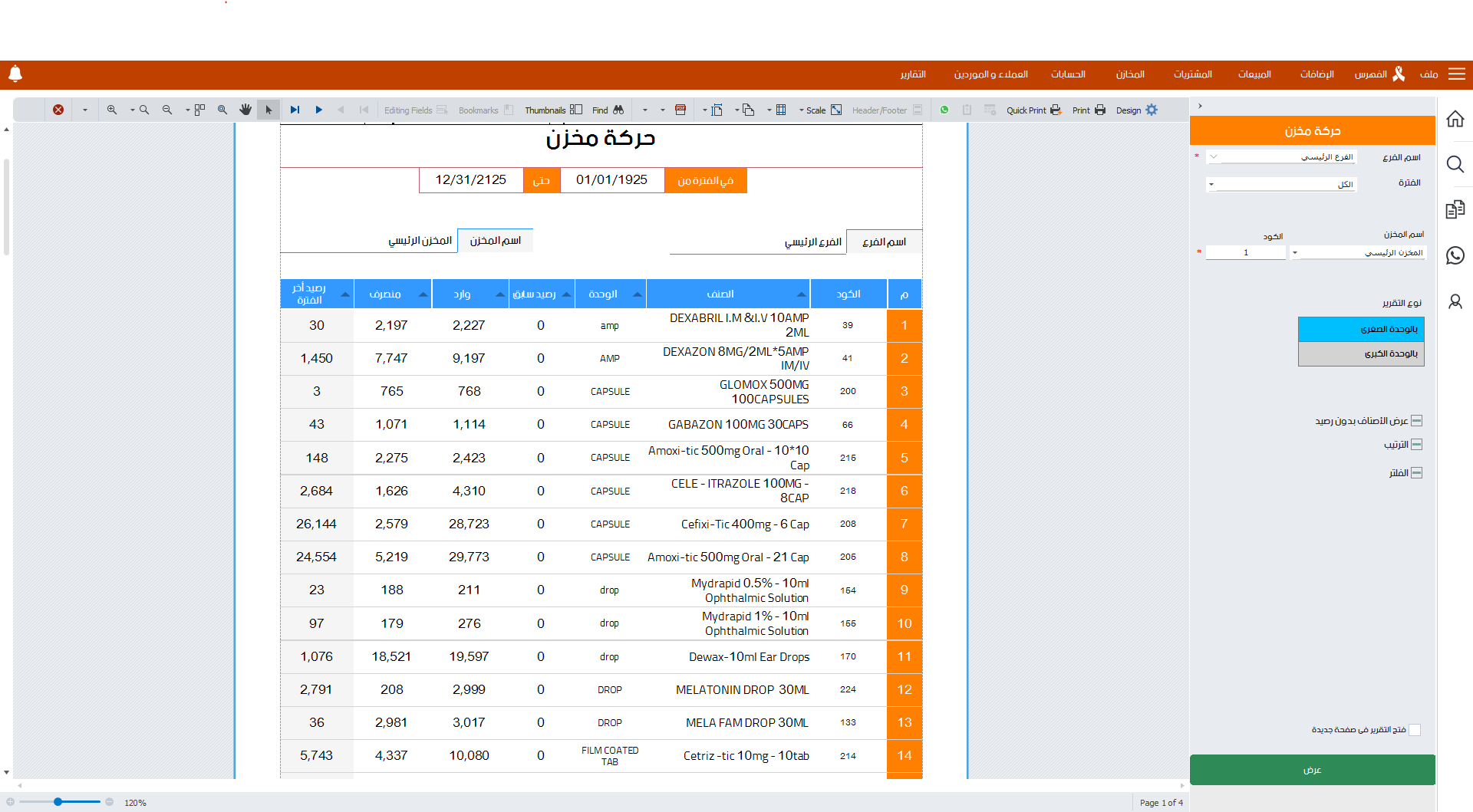
Task: Click the notification bell icon
Action: point(15,74)
